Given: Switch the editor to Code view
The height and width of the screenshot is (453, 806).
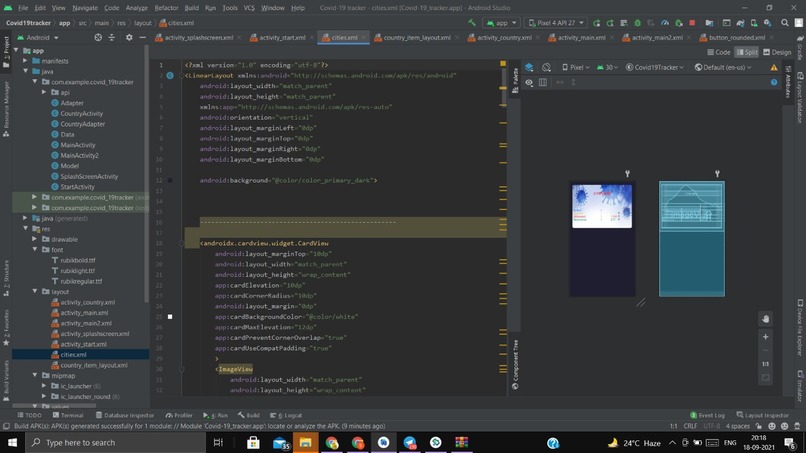Looking at the screenshot, I should (719, 52).
